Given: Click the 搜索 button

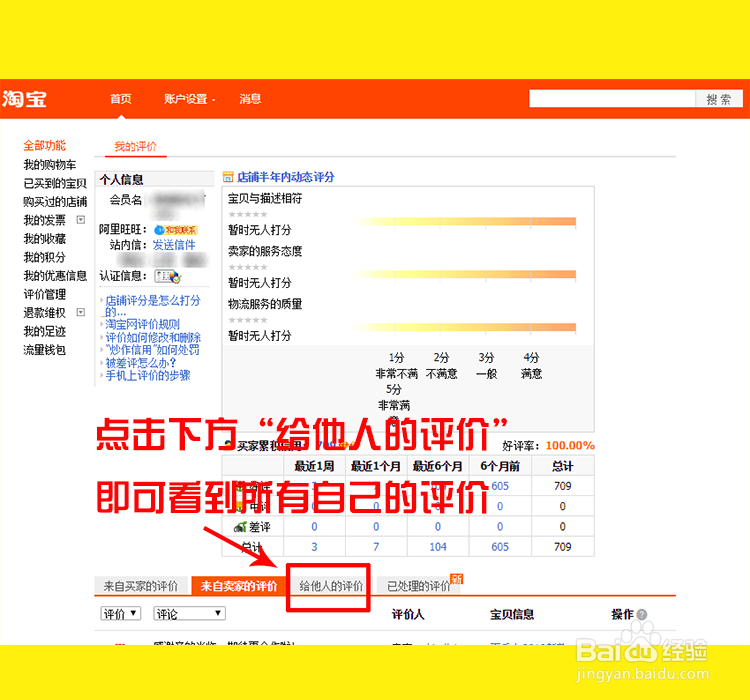Looking at the screenshot, I should point(719,99).
